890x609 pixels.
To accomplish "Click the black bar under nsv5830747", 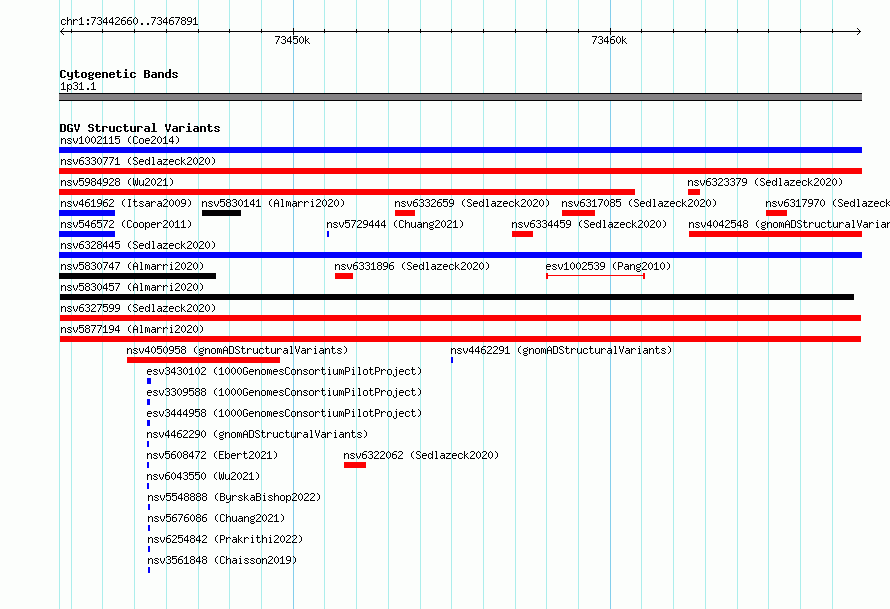I will (x=137, y=276).
